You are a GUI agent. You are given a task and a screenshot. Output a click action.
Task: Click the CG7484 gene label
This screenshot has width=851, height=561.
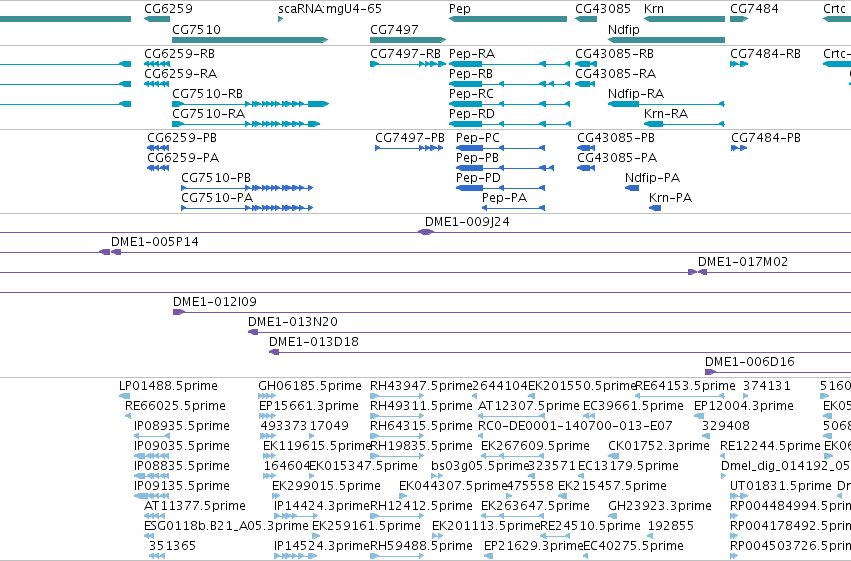(x=754, y=9)
